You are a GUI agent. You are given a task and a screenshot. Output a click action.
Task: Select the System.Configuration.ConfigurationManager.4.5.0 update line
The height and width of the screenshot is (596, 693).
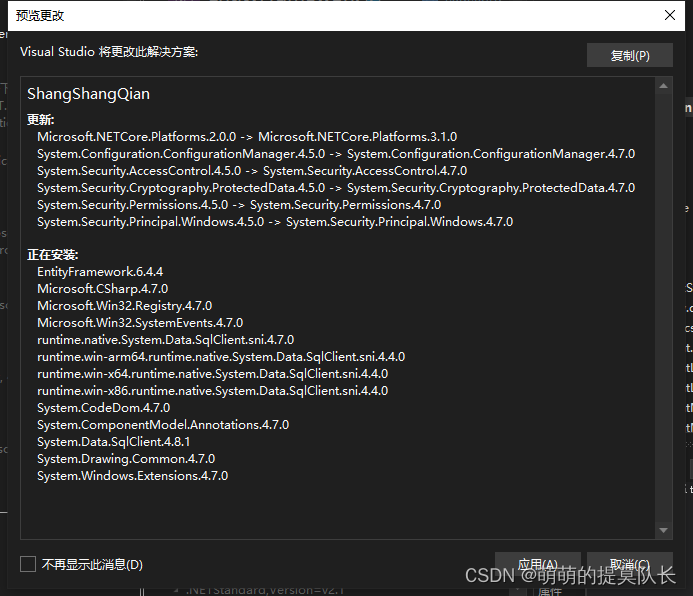click(x=336, y=154)
